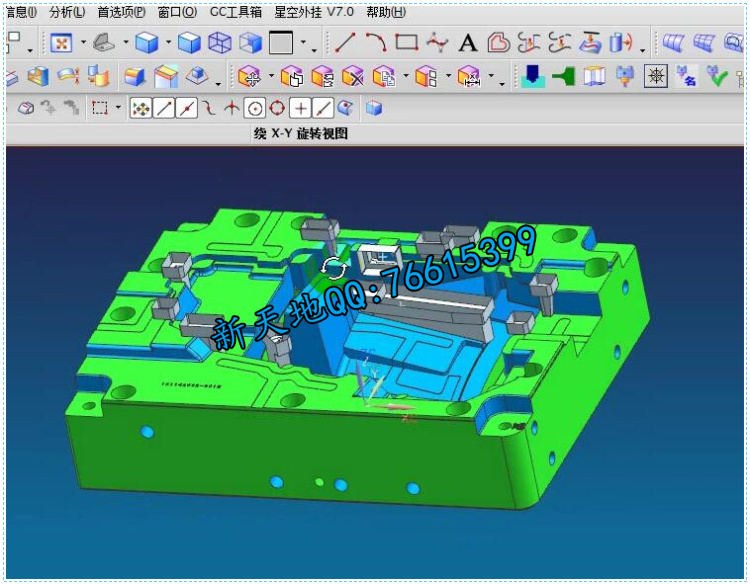Expand the dimension cube dropdown arrow
The height and width of the screenshot is (585, 750).
[x=491, y=76]
